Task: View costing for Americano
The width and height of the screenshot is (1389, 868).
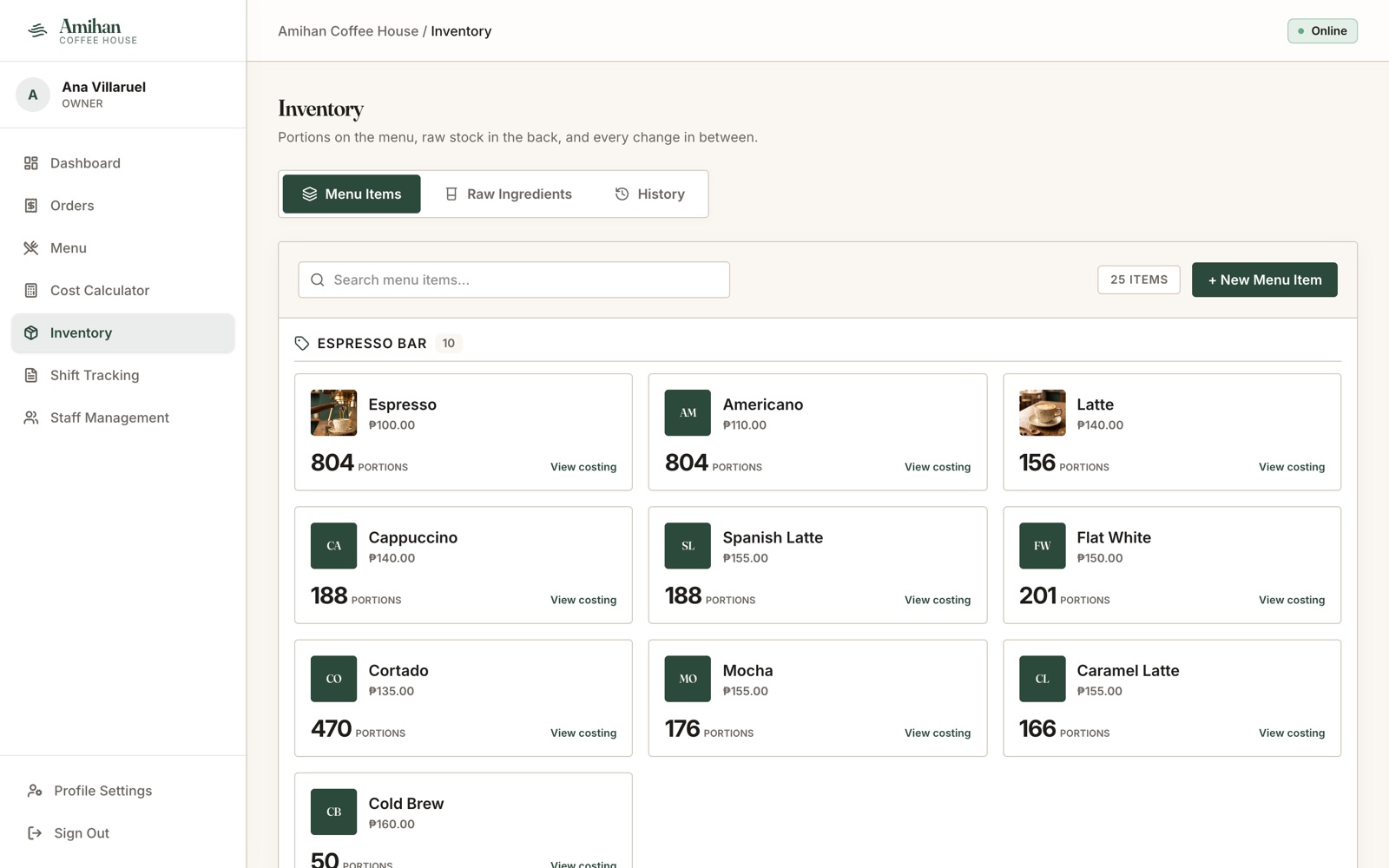Action: [938, 467]
